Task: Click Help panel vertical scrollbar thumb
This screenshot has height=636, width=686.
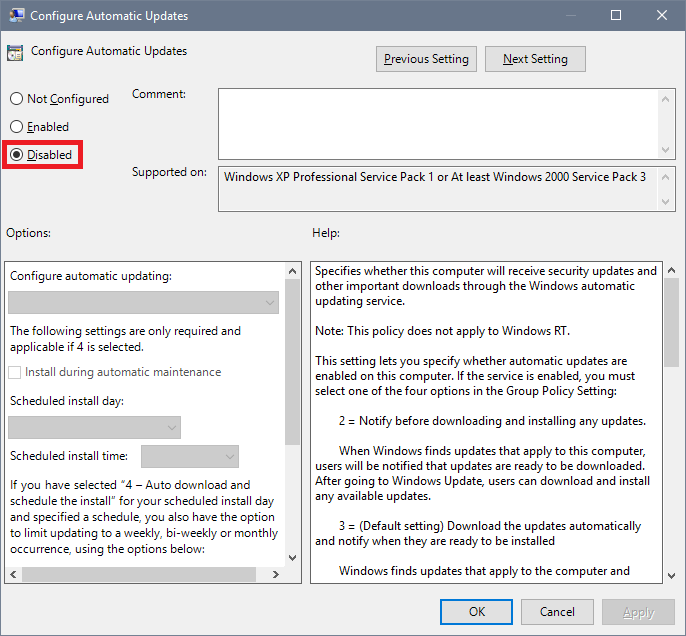Action: [x=671, y=323]
